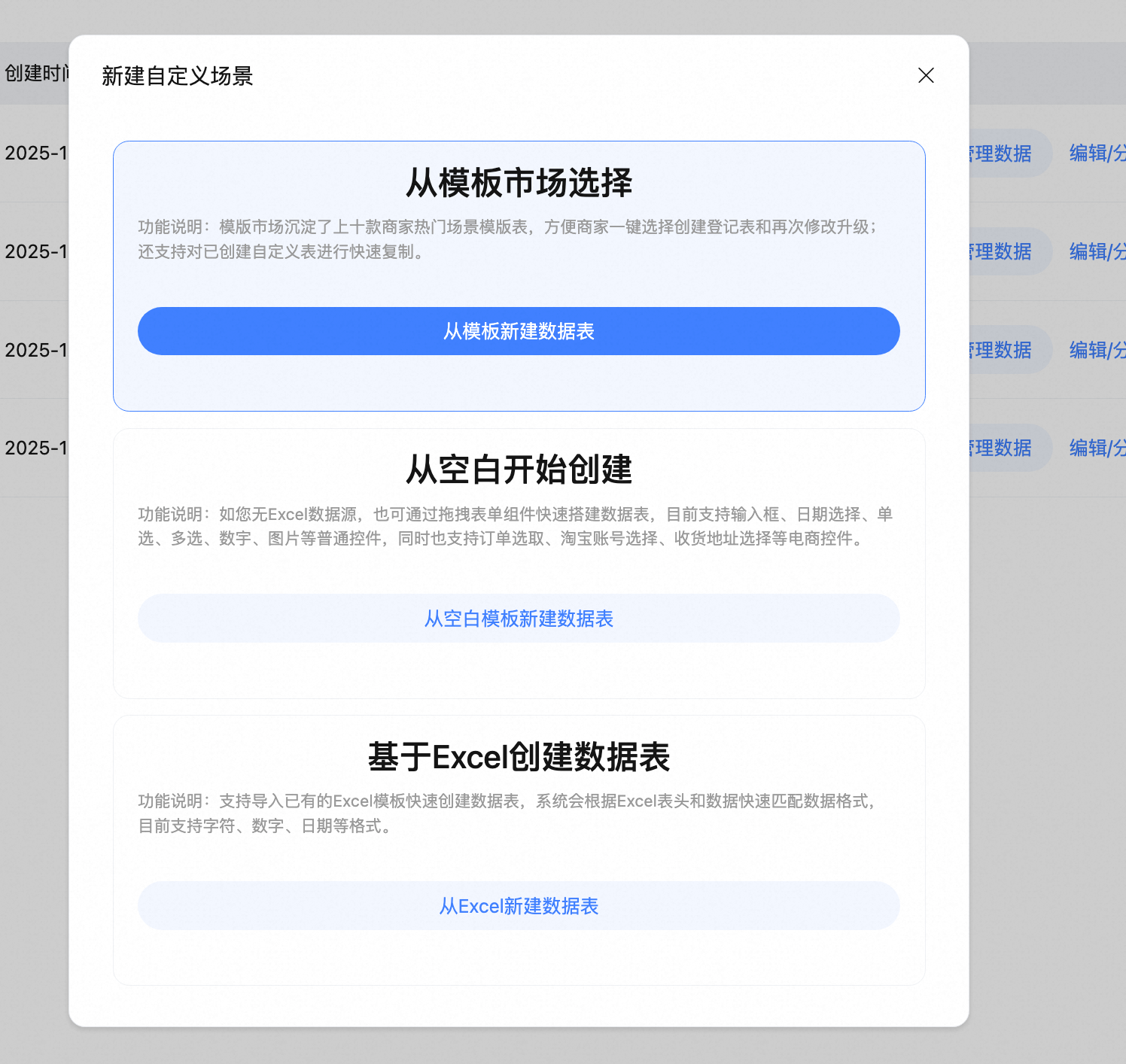Select the 从空白开始创建 card heading

pos(519,470)
